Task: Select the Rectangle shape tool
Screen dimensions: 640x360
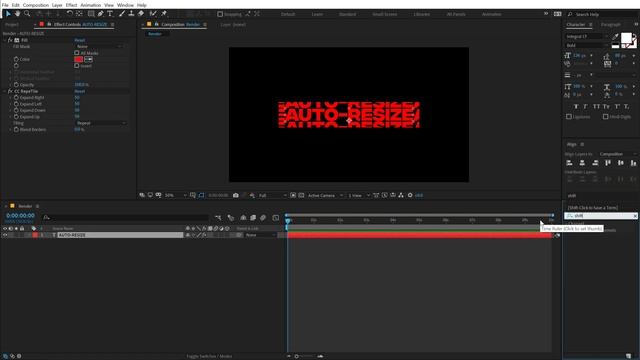Action: [91, 14]
